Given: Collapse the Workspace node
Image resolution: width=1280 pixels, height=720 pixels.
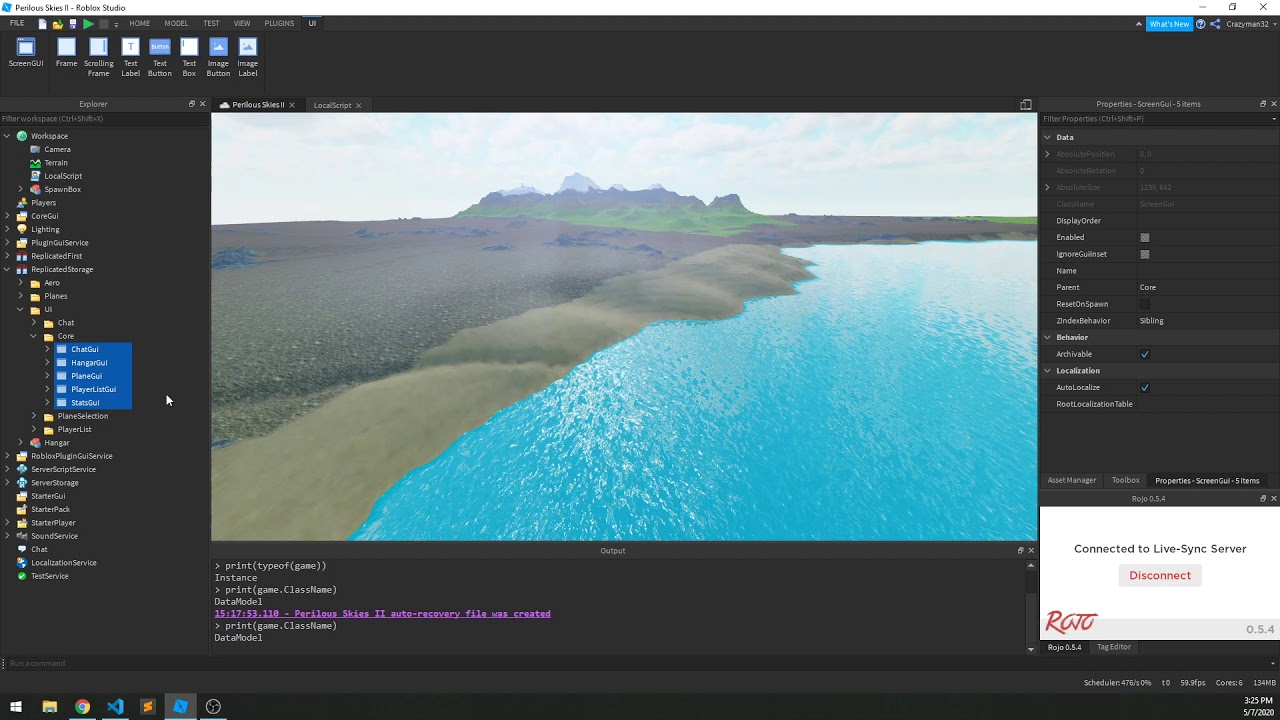Looking at the screenshot, I should coord(7,136).
